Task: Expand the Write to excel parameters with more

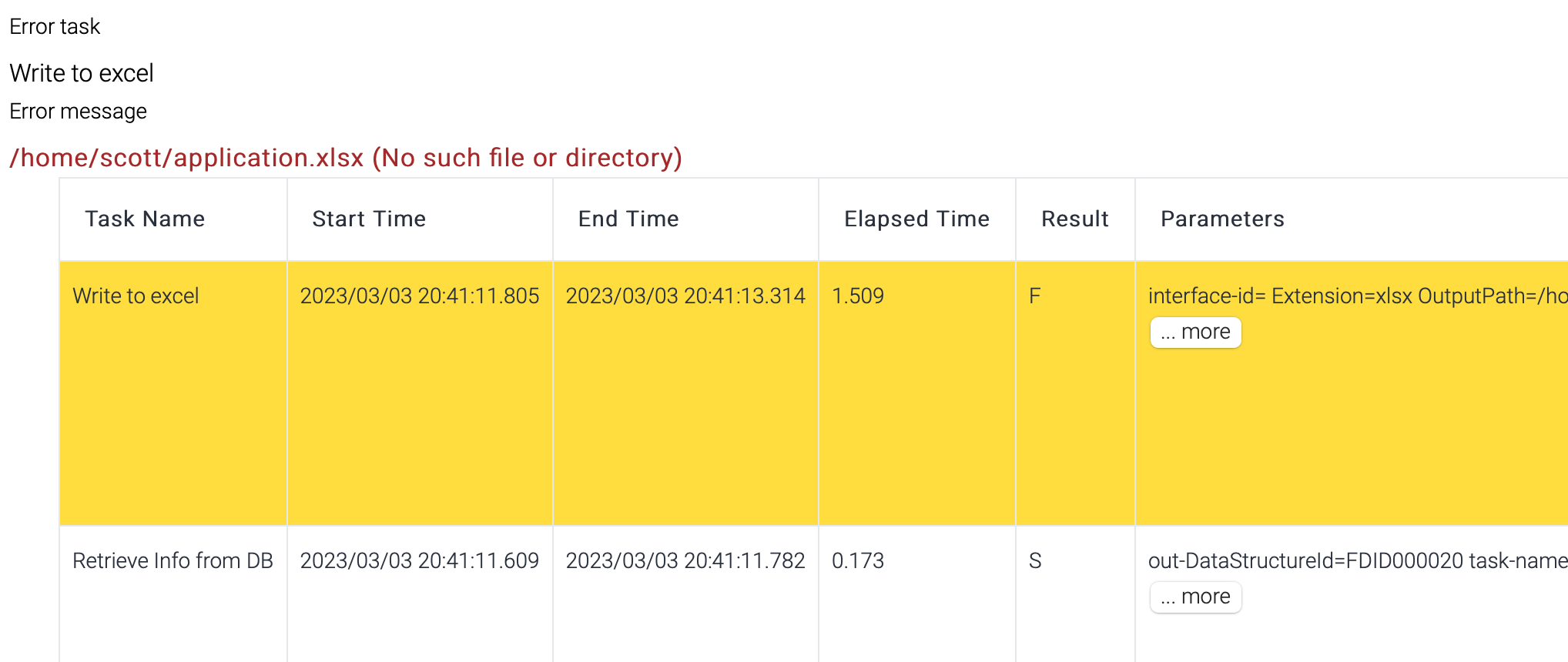Action: click(x=1195, y=333)
